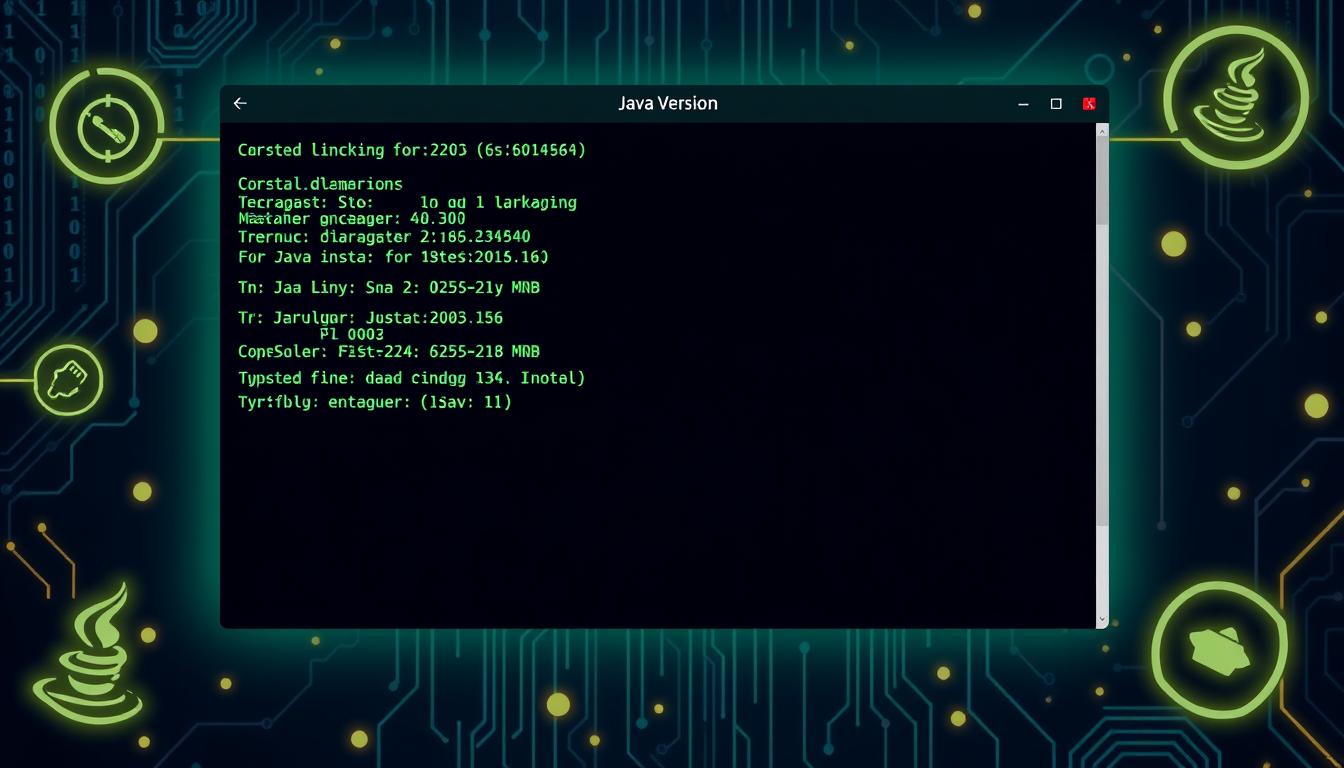The width and height of the screenshot is (1344, 768).
Task: Click the green package icon in bottom-right circle
Action: click(1219, 648)
